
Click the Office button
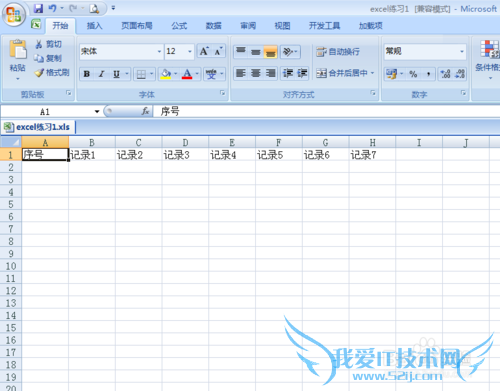click(14, 15)
